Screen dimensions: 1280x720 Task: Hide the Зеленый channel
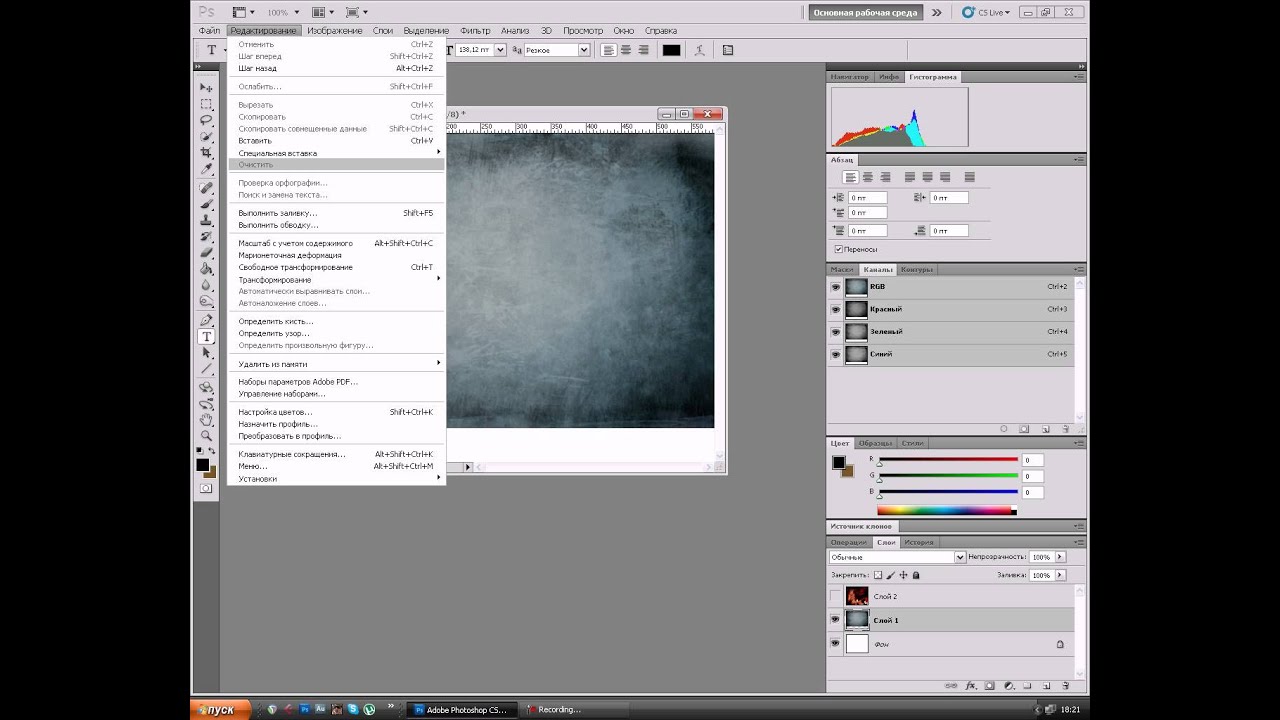point(836,332)
